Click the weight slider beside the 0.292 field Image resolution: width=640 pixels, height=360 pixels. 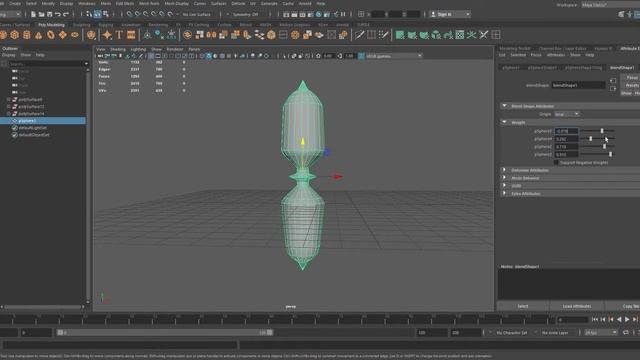point(598,139)
